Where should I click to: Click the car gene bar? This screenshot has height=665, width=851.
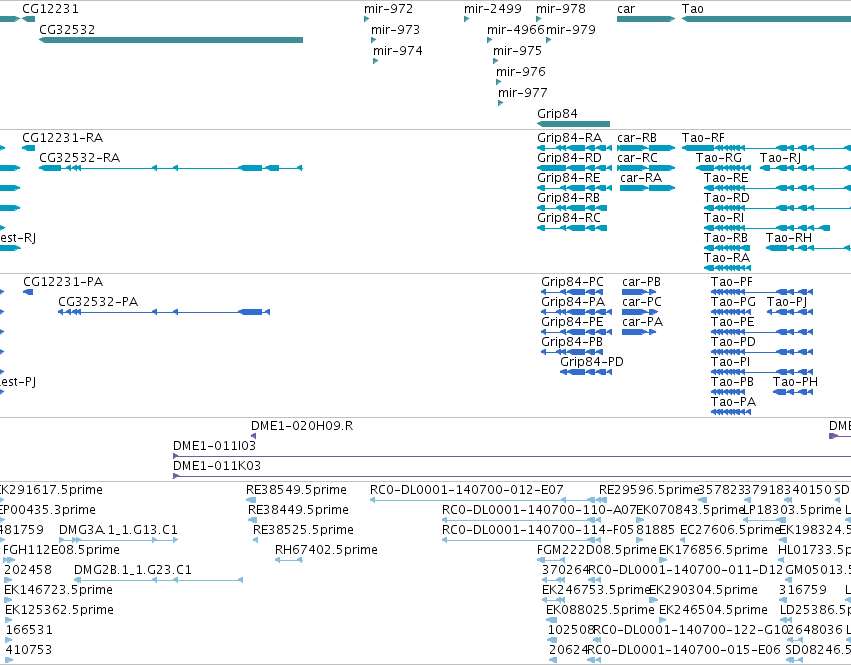[646, 19]
